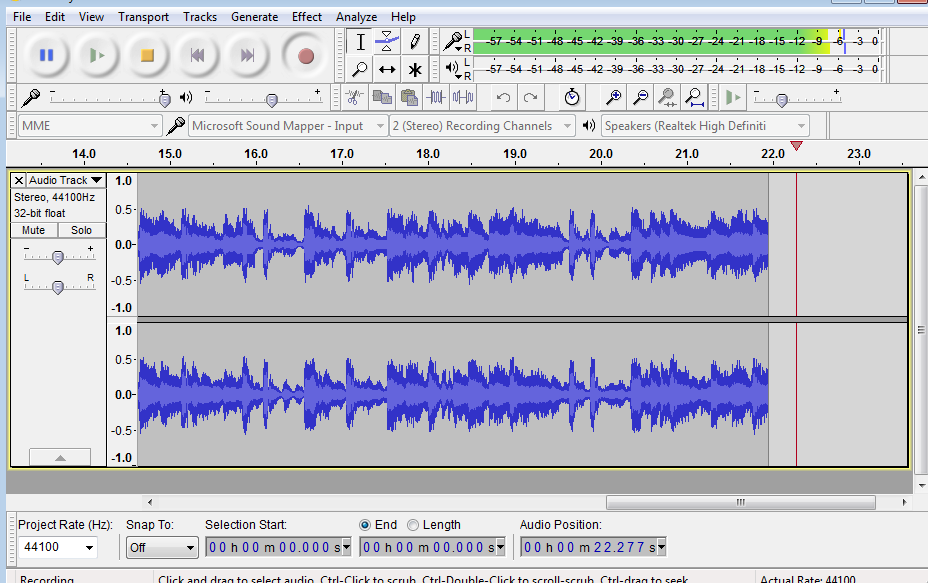
Task: Open the Edit menu
Action: [x=54, y=17]
